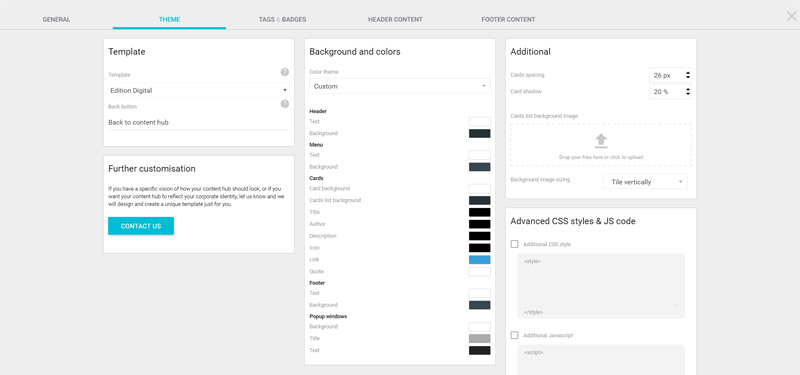Screen dimensions: 800x375
Task: Click the Cards spacing value field
Action: click(x=667, y=75)
